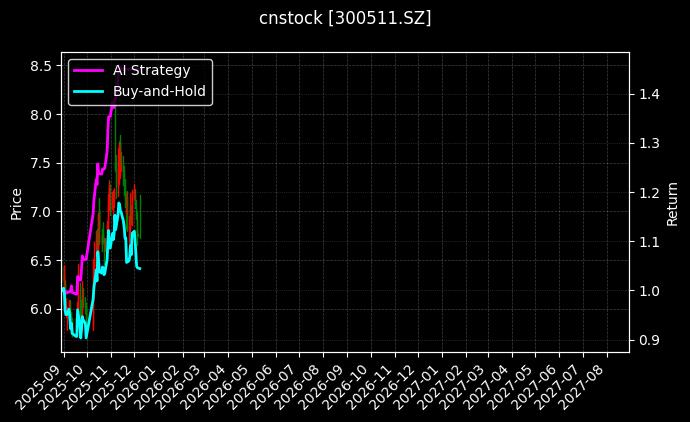
Task: Click the 8.0 price tick label
Action: coord(41,115)
